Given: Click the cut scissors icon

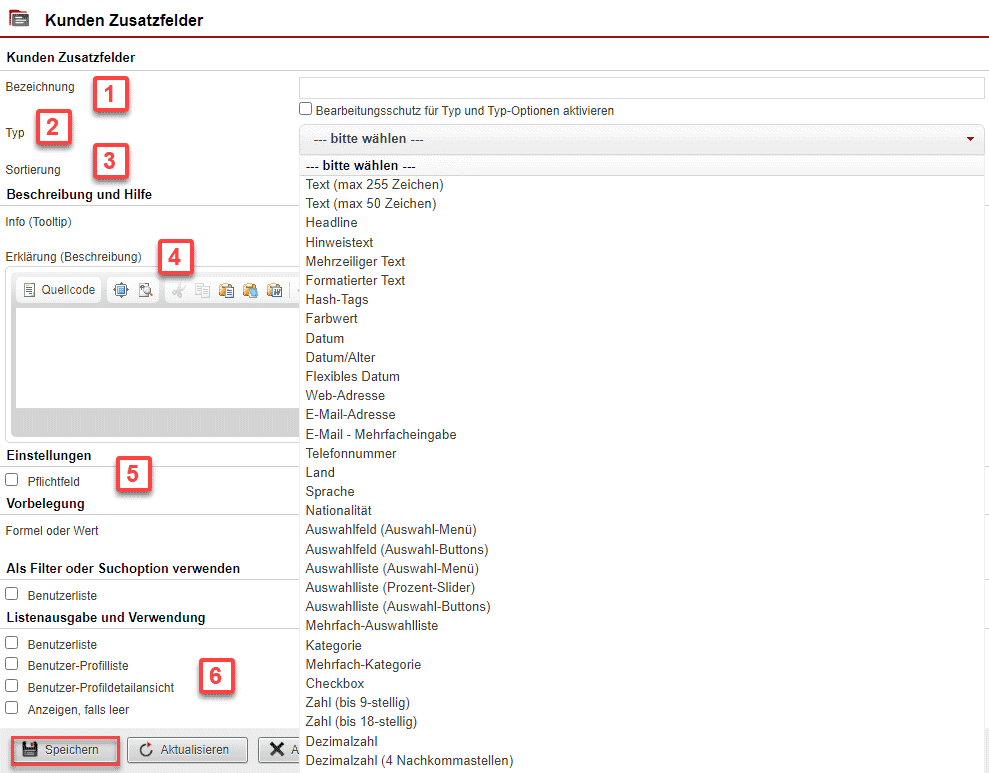Looking at the screenshot, I should tap(178, 290).
